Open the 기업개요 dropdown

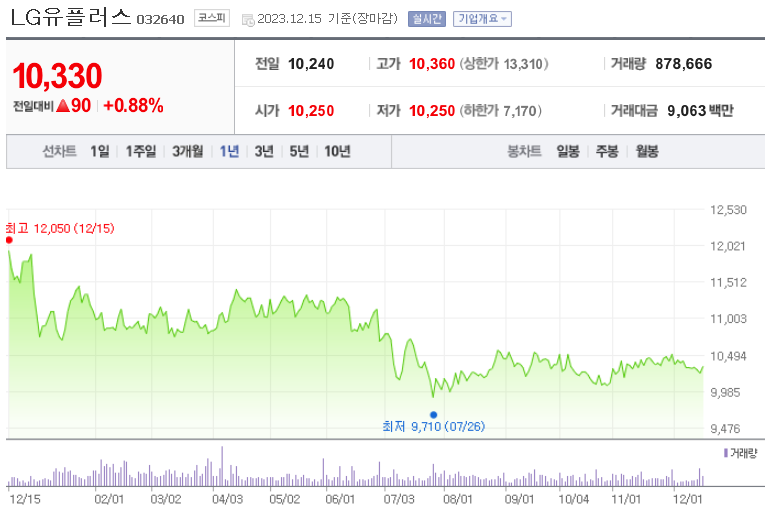pos(482,19)
